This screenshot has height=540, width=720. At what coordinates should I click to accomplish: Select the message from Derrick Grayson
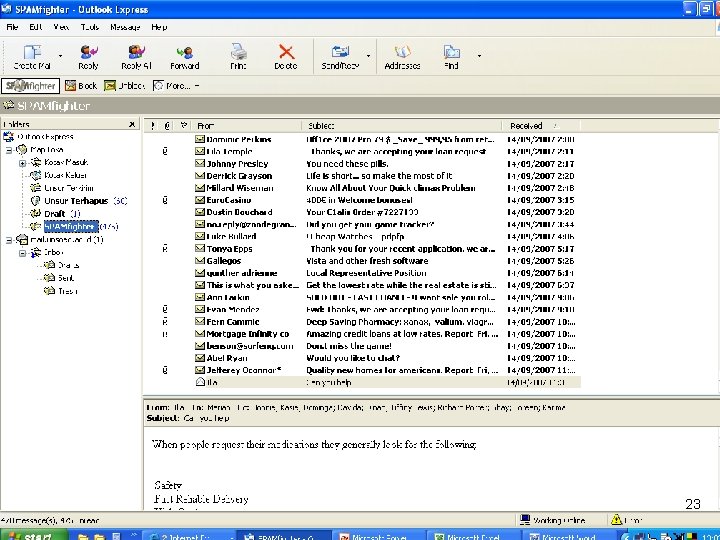pyautogui.click(x=363, y=176)
